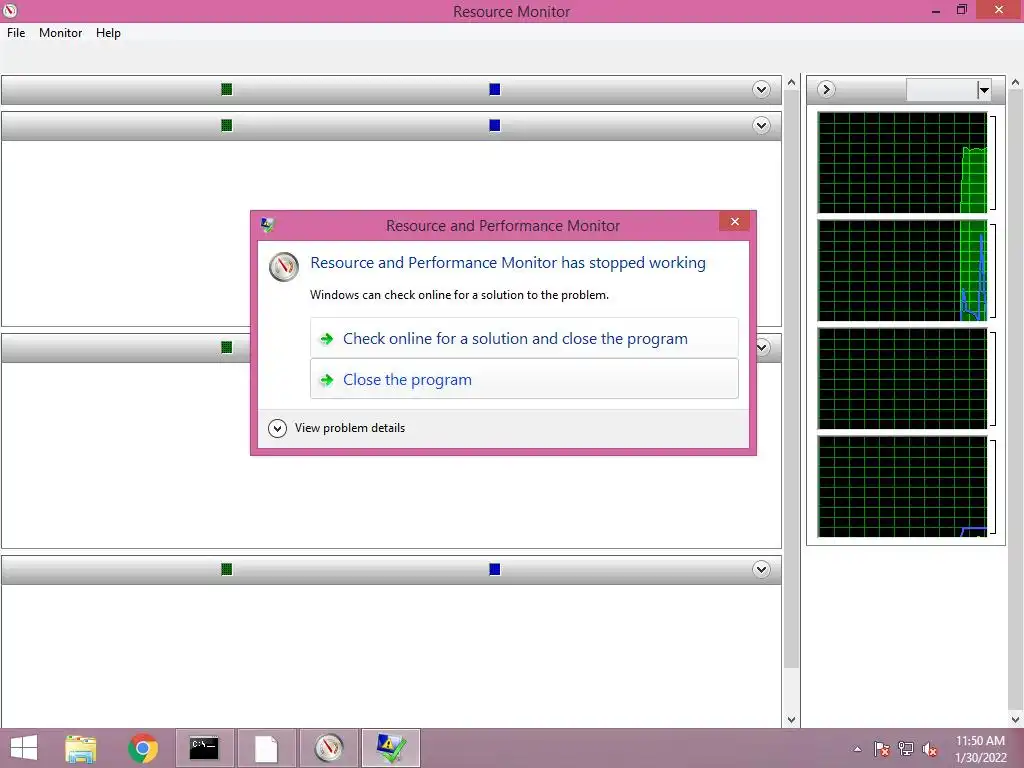
Task: Collapse the graphs pane with the arrow button
Action: (826, 89)
